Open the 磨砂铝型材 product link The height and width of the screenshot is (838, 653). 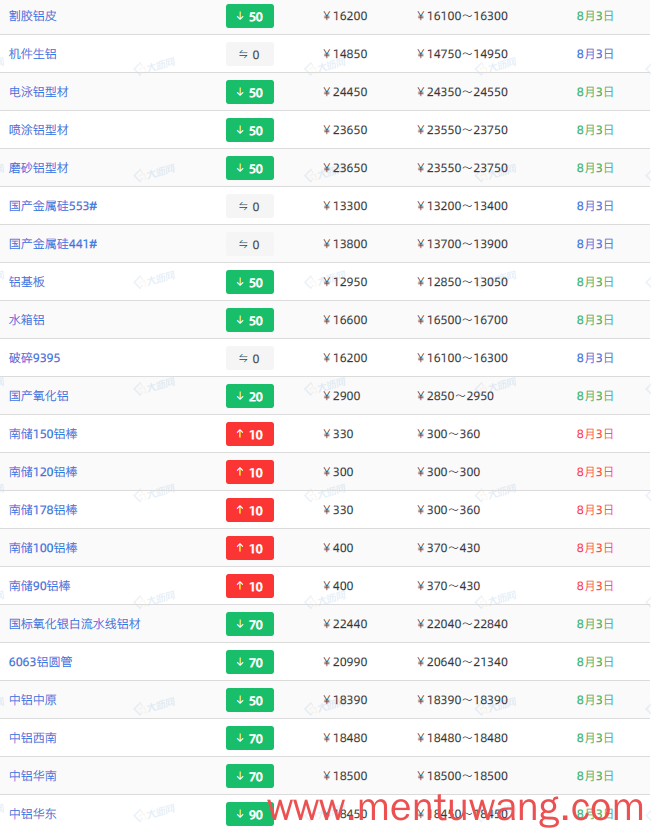click(38, 168)
